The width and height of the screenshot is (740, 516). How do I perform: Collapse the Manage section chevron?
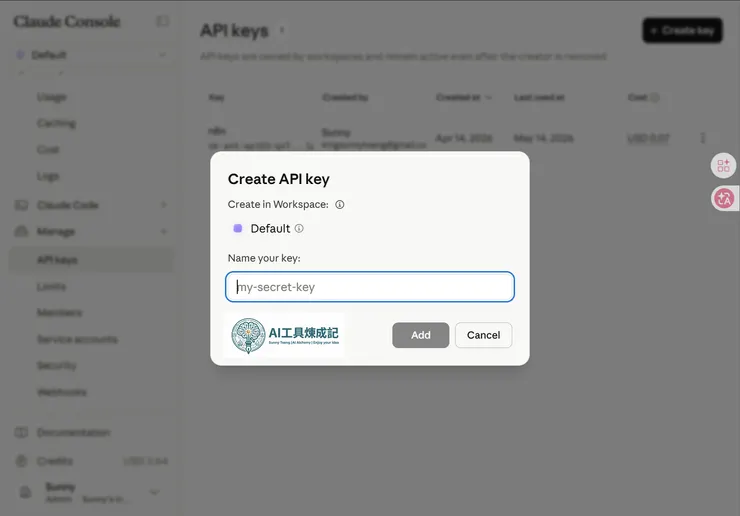tap(164, 231)
